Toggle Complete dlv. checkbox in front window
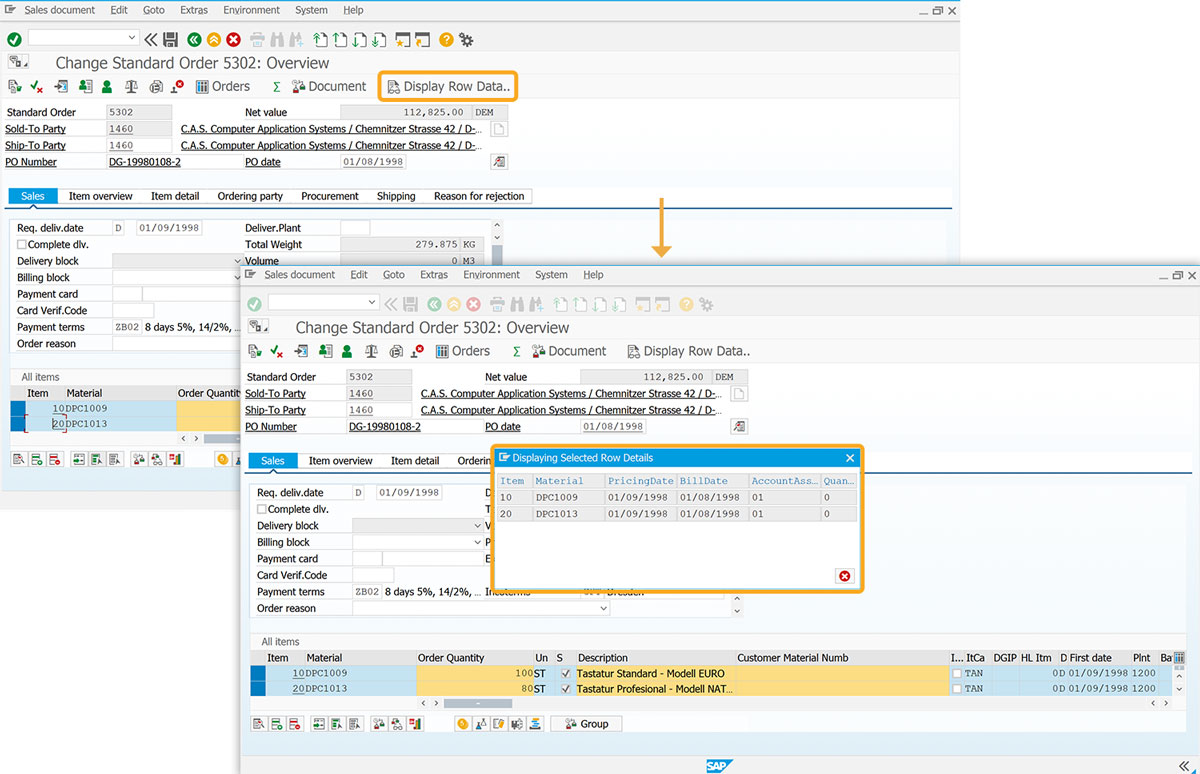This screenshot has height=774, width=1200. pyautogui.click(x=262, y=510)
